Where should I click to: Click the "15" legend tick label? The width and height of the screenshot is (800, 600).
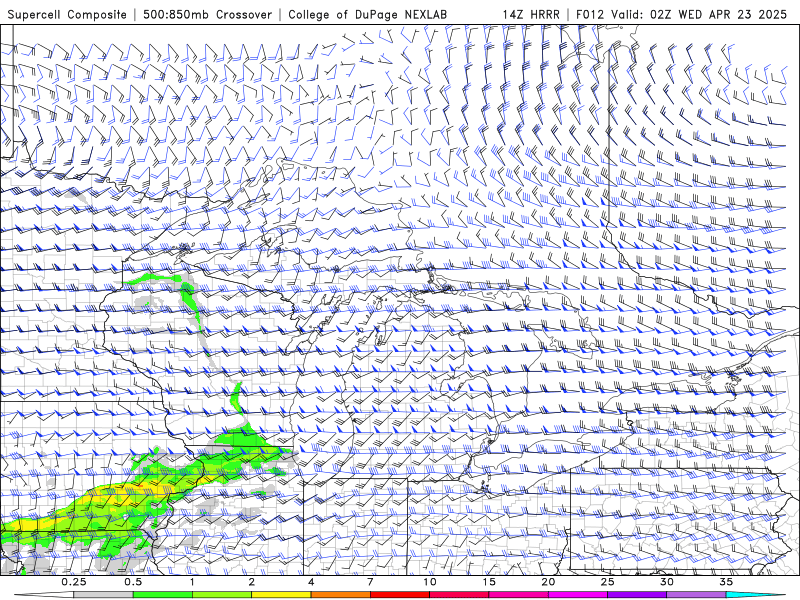[x=489, y=582]
